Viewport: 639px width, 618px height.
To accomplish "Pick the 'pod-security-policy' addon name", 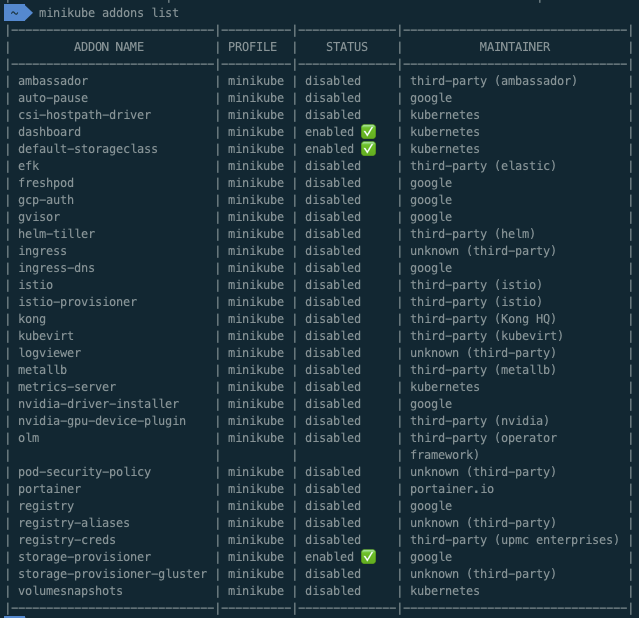I will 84,472.
